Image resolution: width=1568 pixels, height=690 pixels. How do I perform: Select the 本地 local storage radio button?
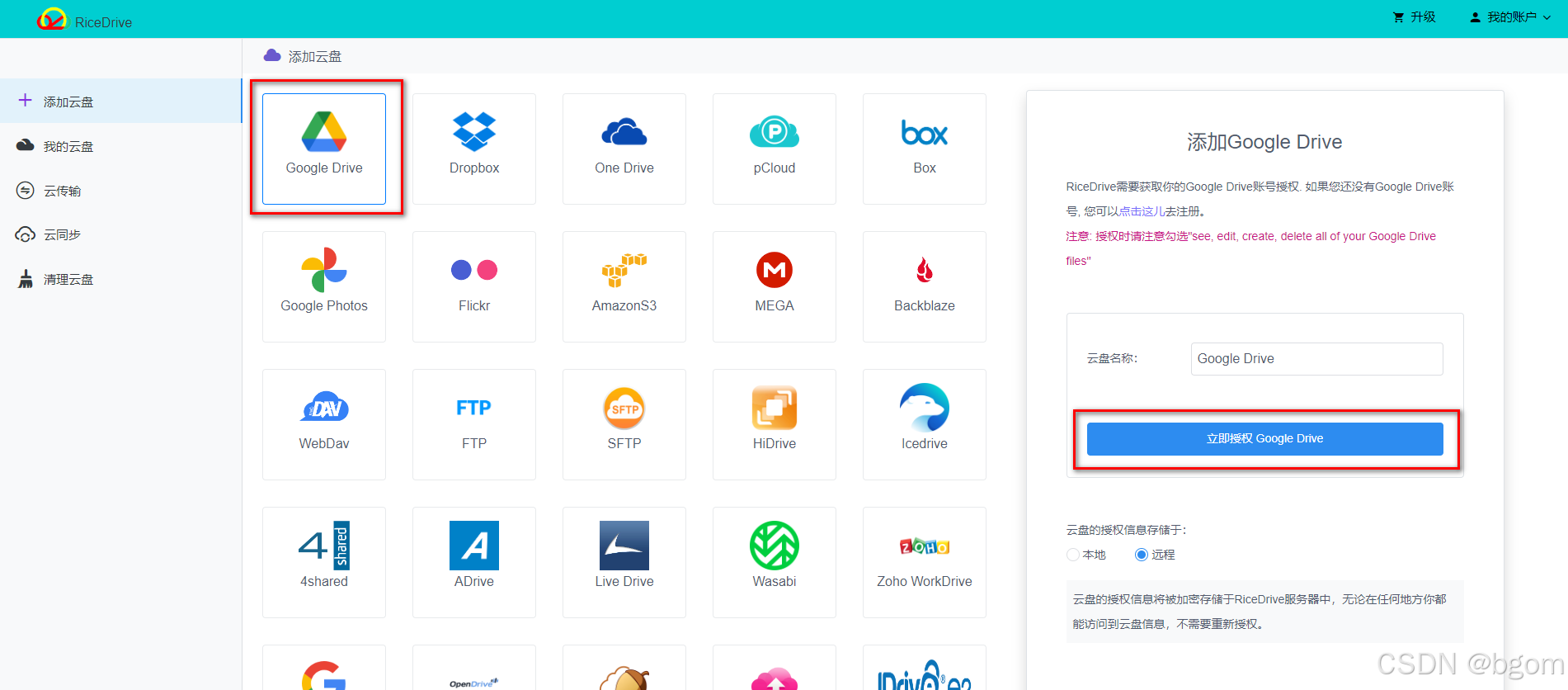[x=1073, y=555]
